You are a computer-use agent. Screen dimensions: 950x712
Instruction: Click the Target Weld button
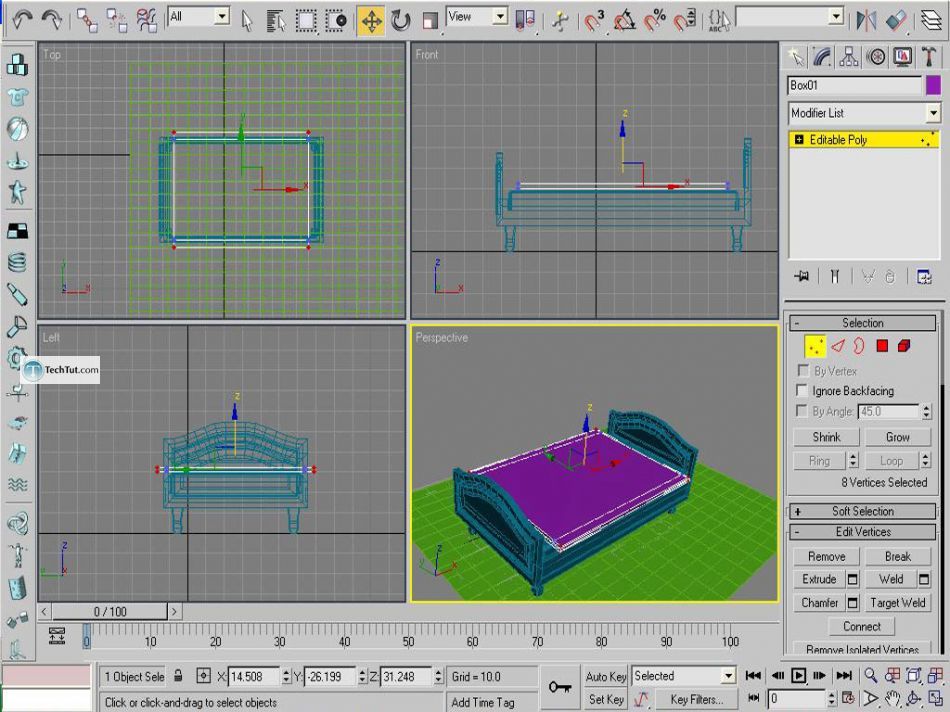(x=897, y=603)
